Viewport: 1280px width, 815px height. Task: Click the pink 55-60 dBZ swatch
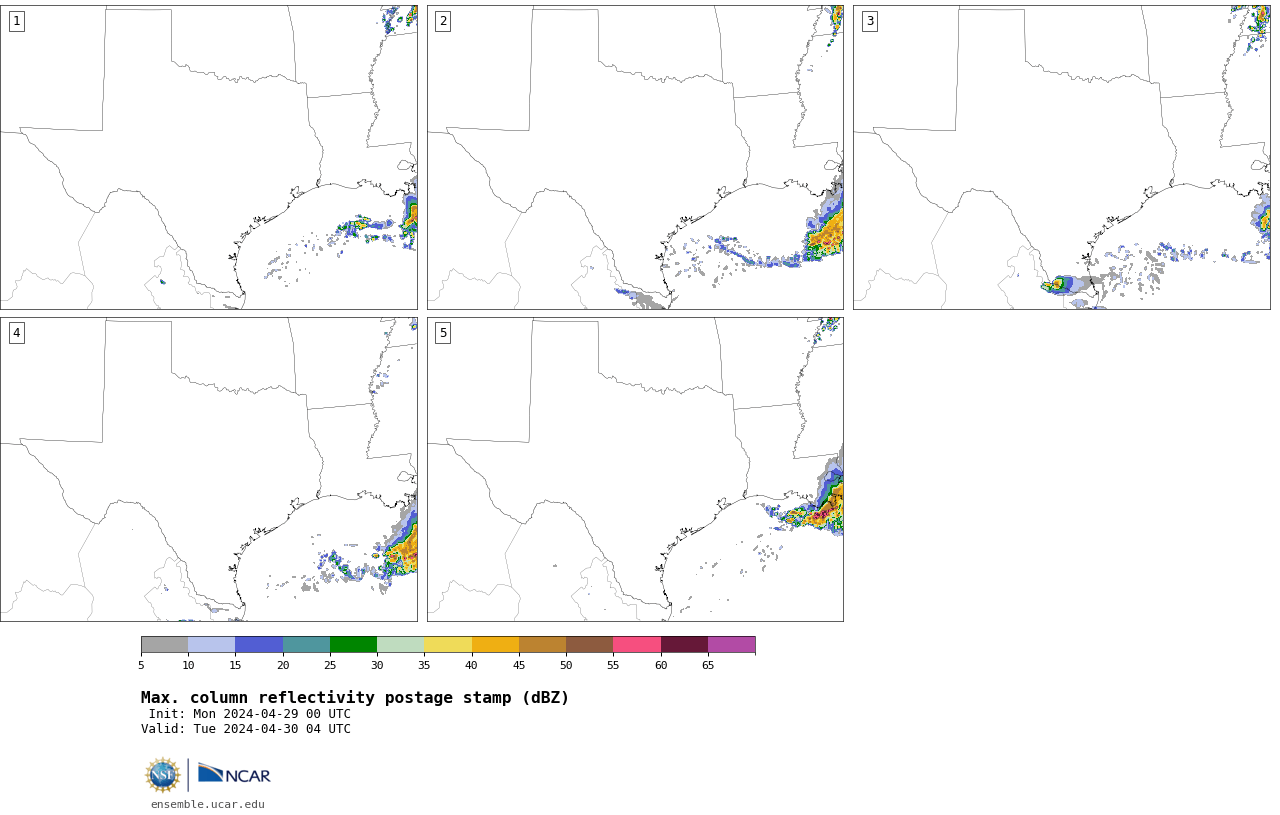tap(637, 644)
